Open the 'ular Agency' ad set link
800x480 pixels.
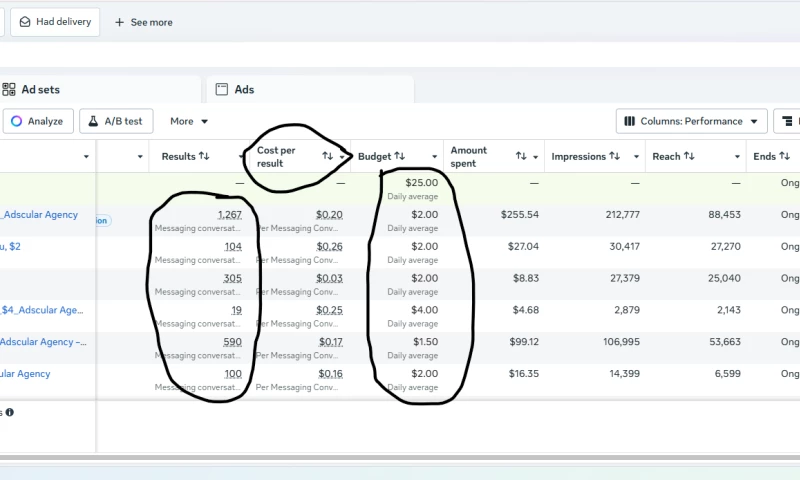pos(25,374)
